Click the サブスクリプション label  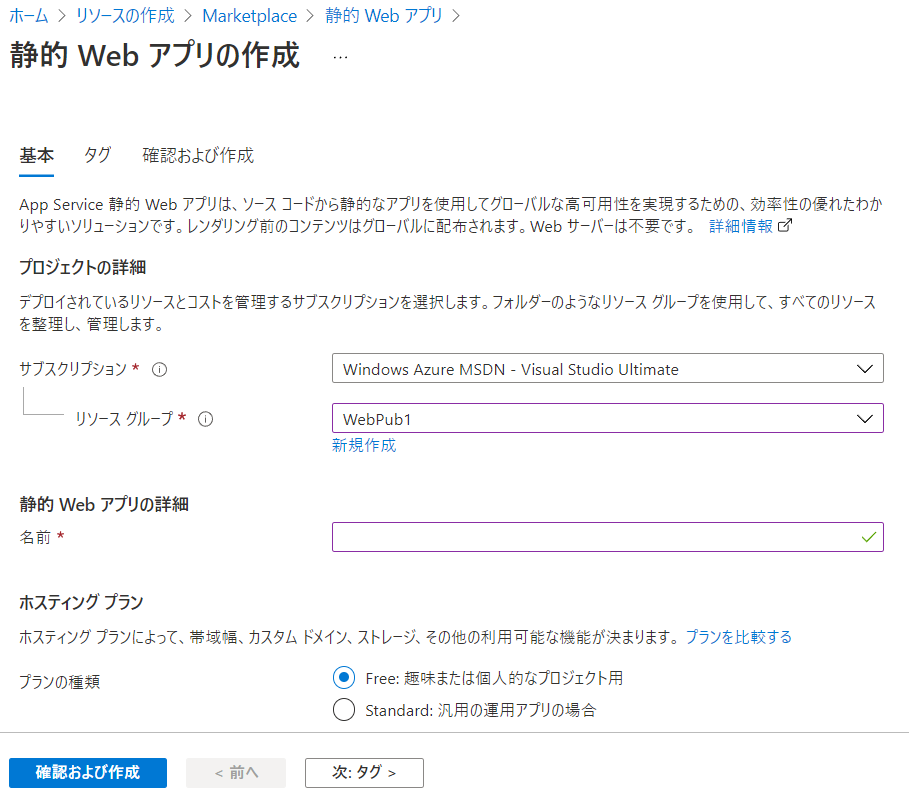(73, 369)
